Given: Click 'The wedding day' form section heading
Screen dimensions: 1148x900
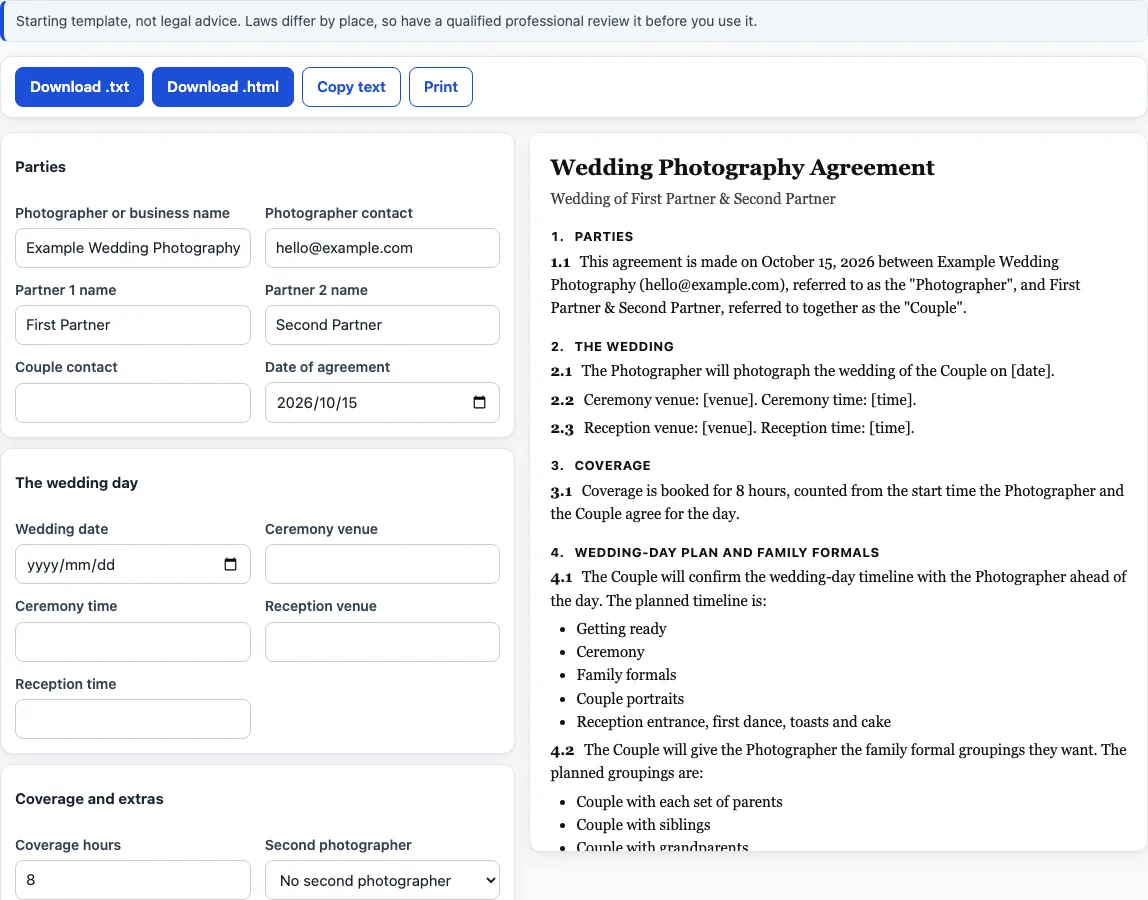Looking at the screenshot, I should pyautogui.click(x=77, y=483).
